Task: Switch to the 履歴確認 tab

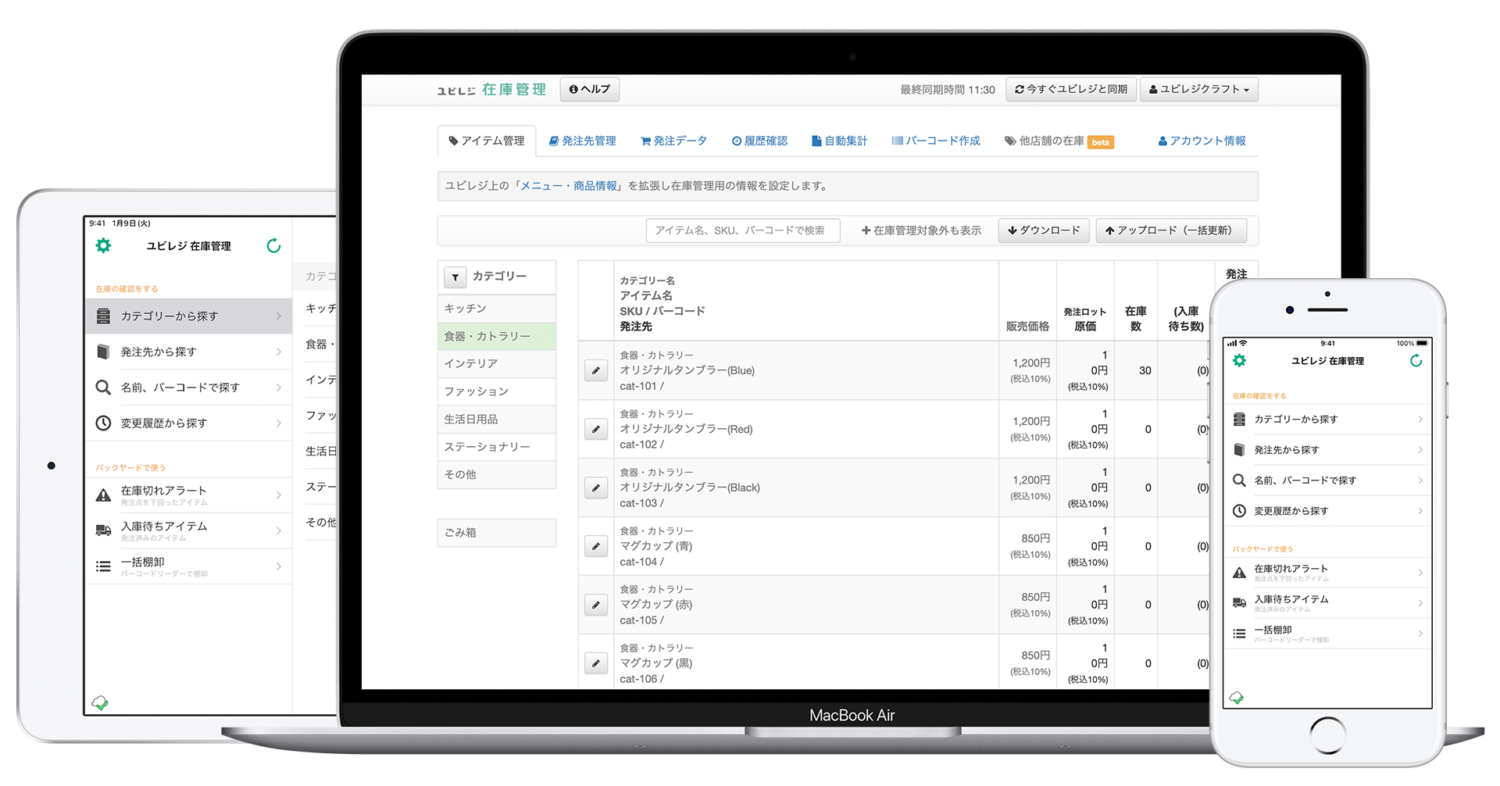Action: pyautogui.click(x=759, y=141)
